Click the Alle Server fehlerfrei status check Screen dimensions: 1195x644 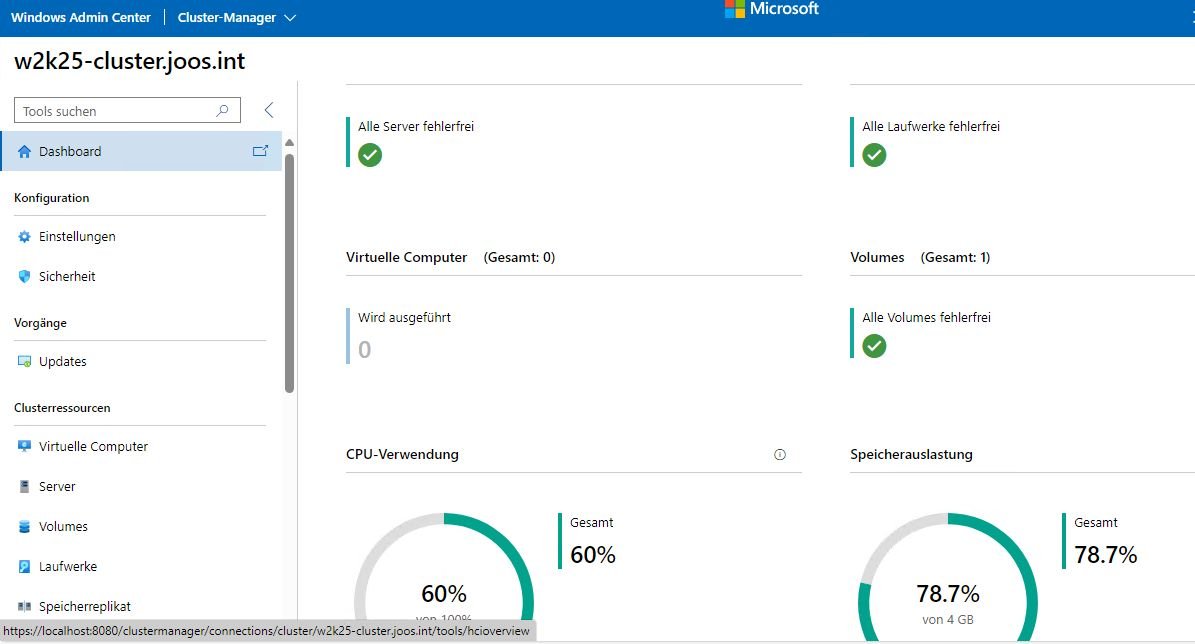[x=371, y=155]
